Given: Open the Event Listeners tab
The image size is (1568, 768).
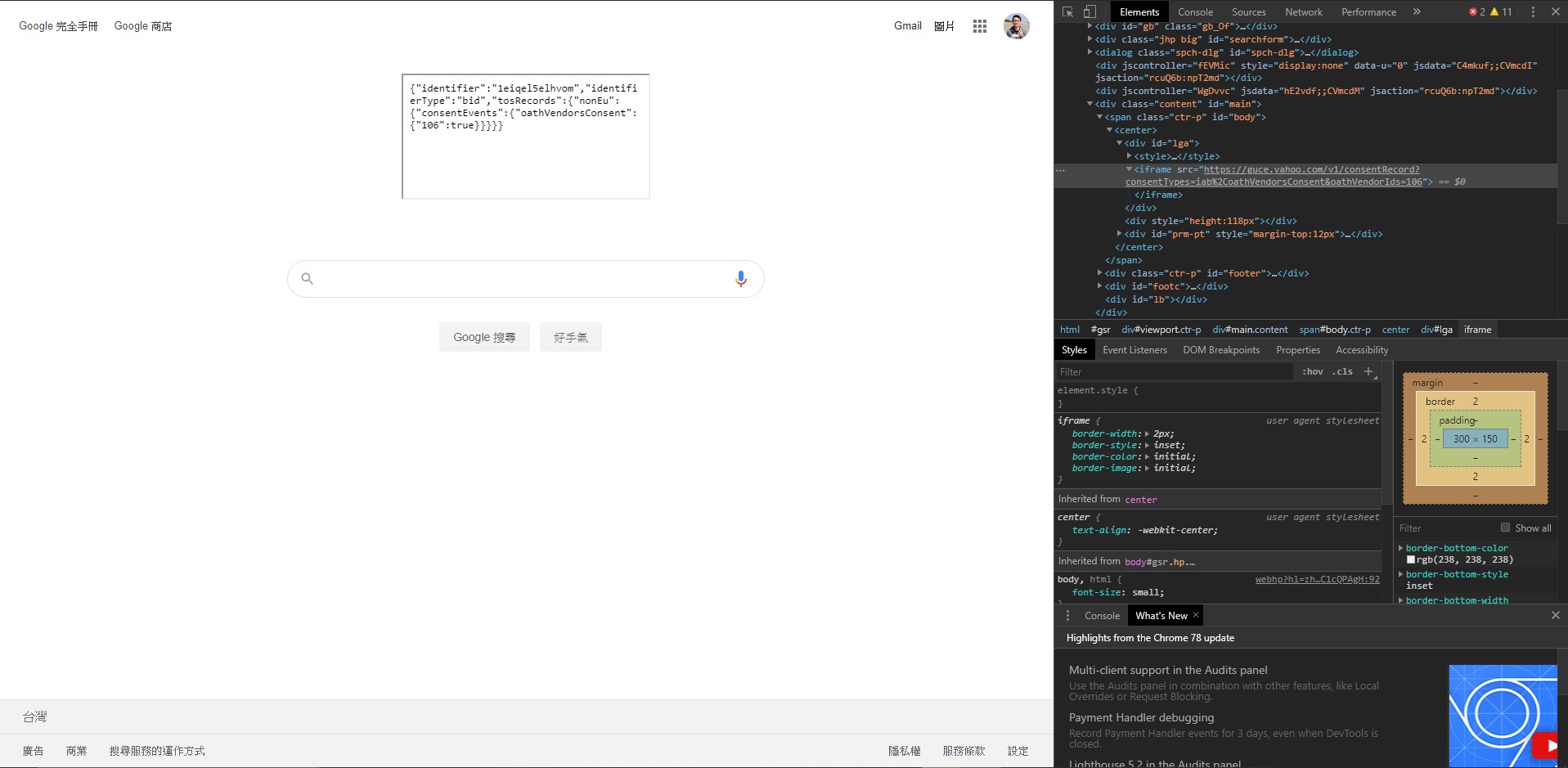Looking at the screenshot, I should pyautogui.click(x=1134, y=350).
